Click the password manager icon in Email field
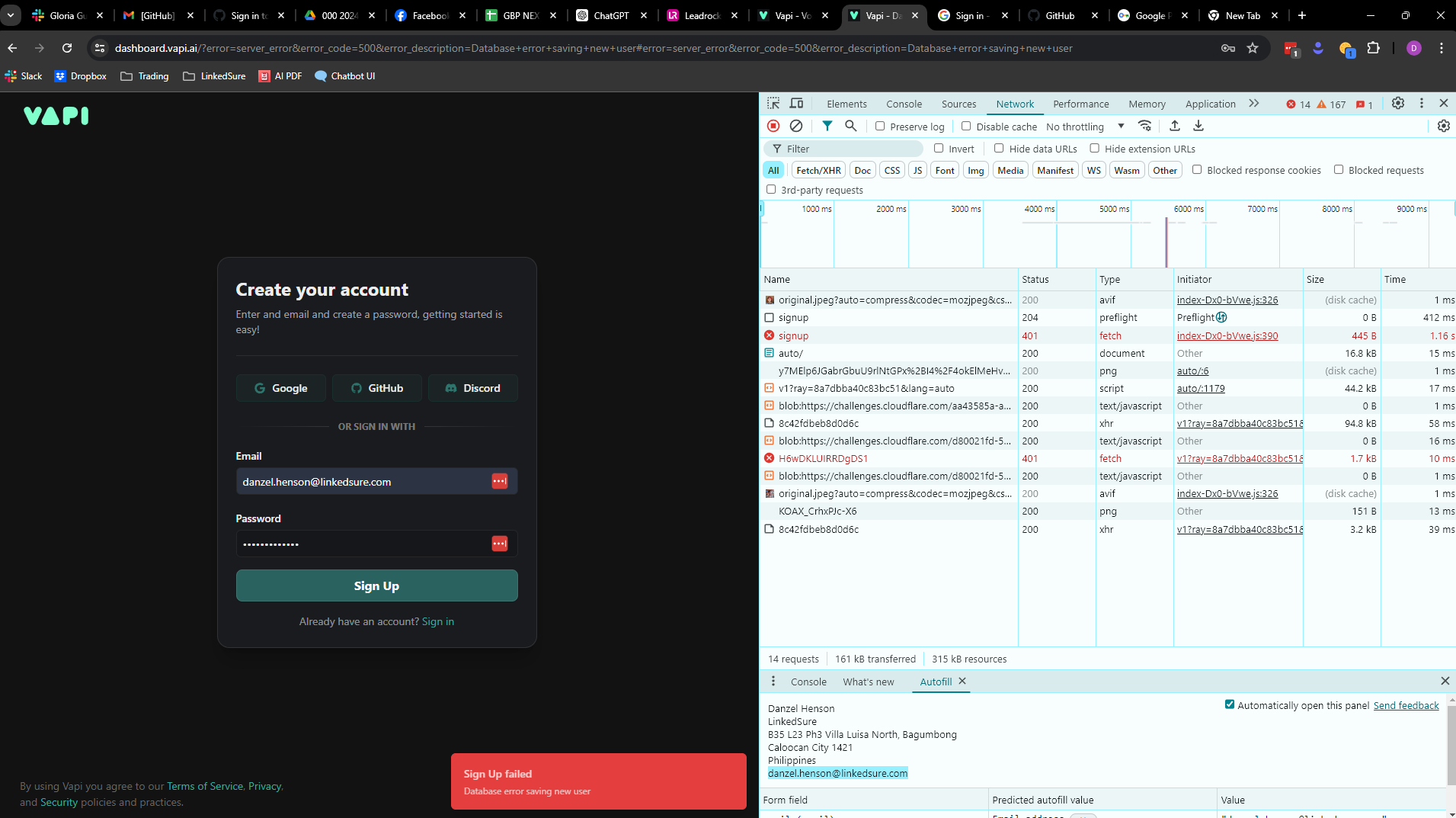The width and height of the screenshot is (1456, 818). coord(500,481)
